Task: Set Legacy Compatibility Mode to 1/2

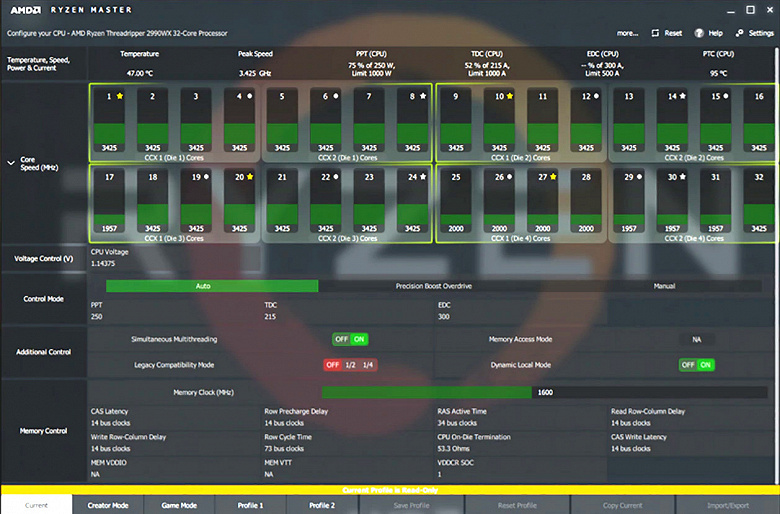Action: tap(350, 365)
